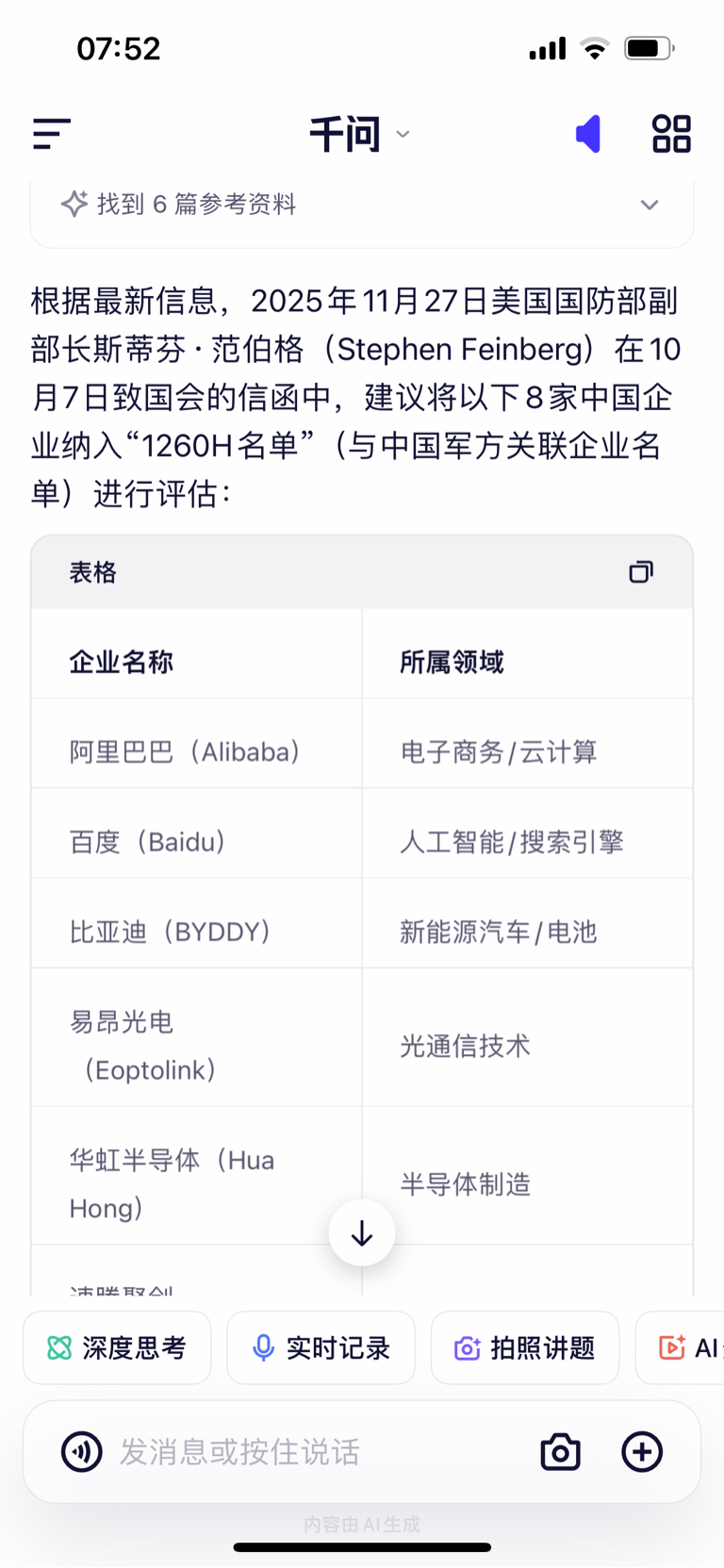Toggle 深度思考 deep thinking mode
The image size is (724, 1568).
pyautogui.click(x=117, y=1348)
